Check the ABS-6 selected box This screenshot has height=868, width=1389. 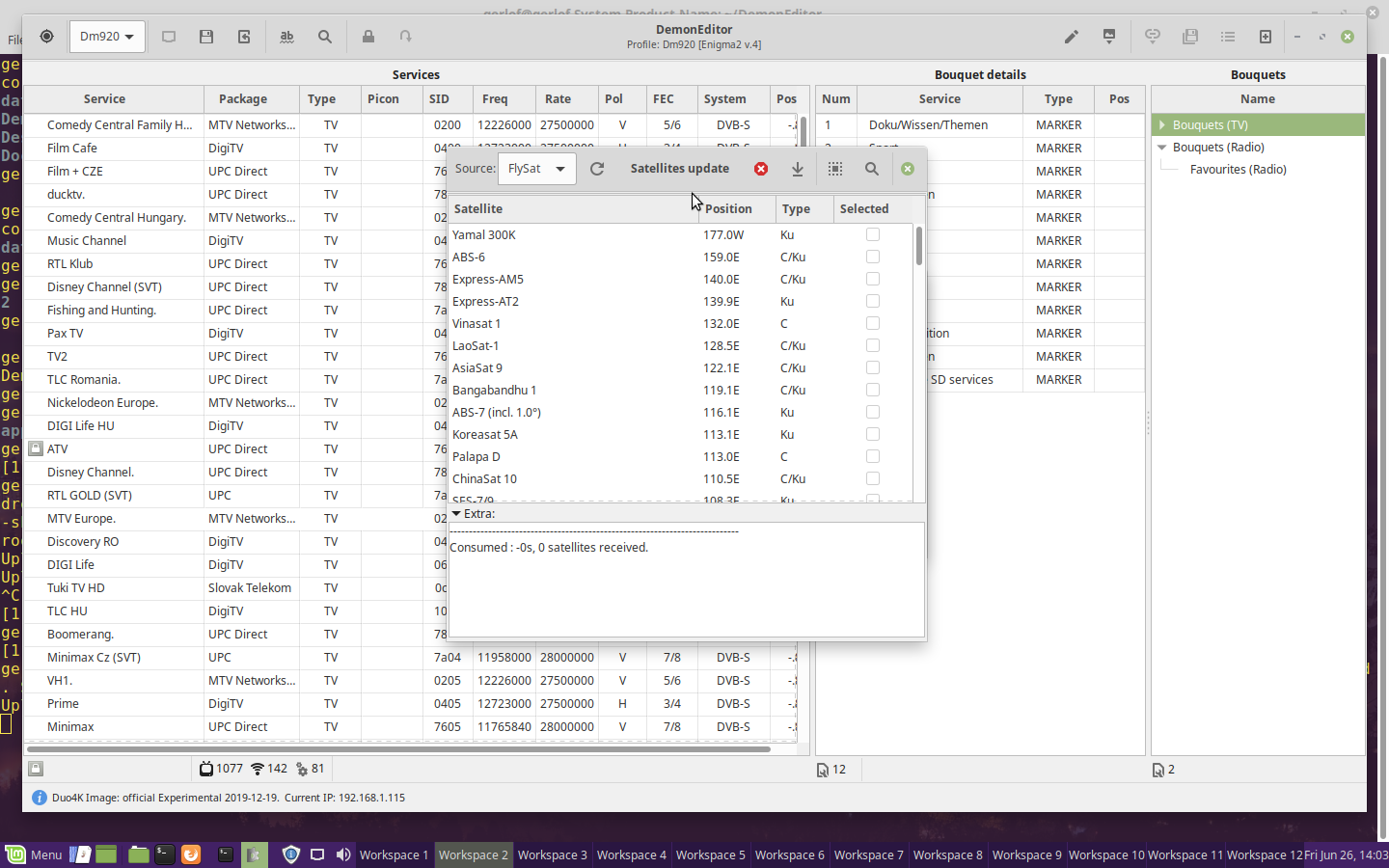pyautogui.click(x=873, y=257)
